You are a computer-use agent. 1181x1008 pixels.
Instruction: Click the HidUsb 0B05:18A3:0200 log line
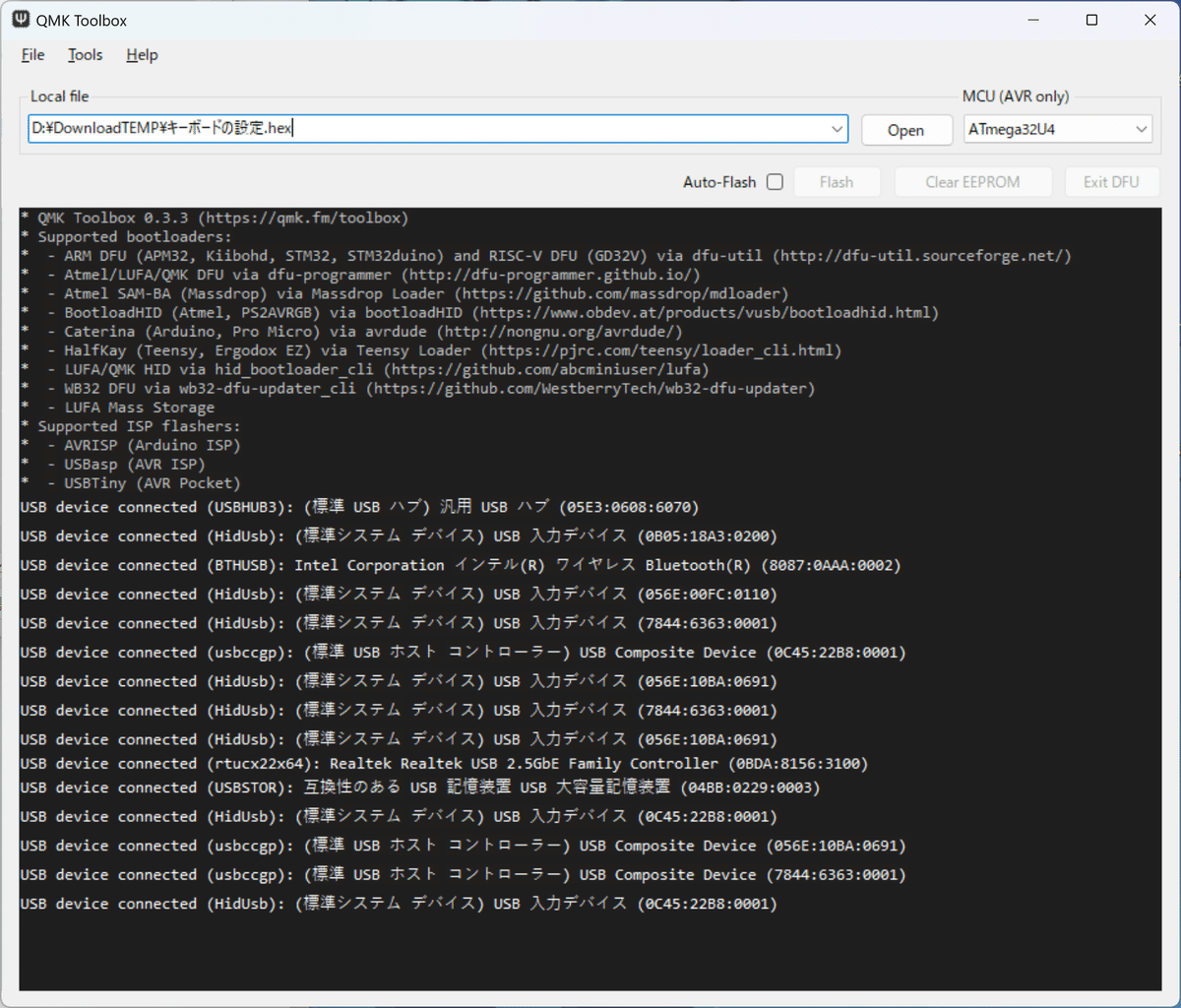pyautogui.click(x=399, y=536)
